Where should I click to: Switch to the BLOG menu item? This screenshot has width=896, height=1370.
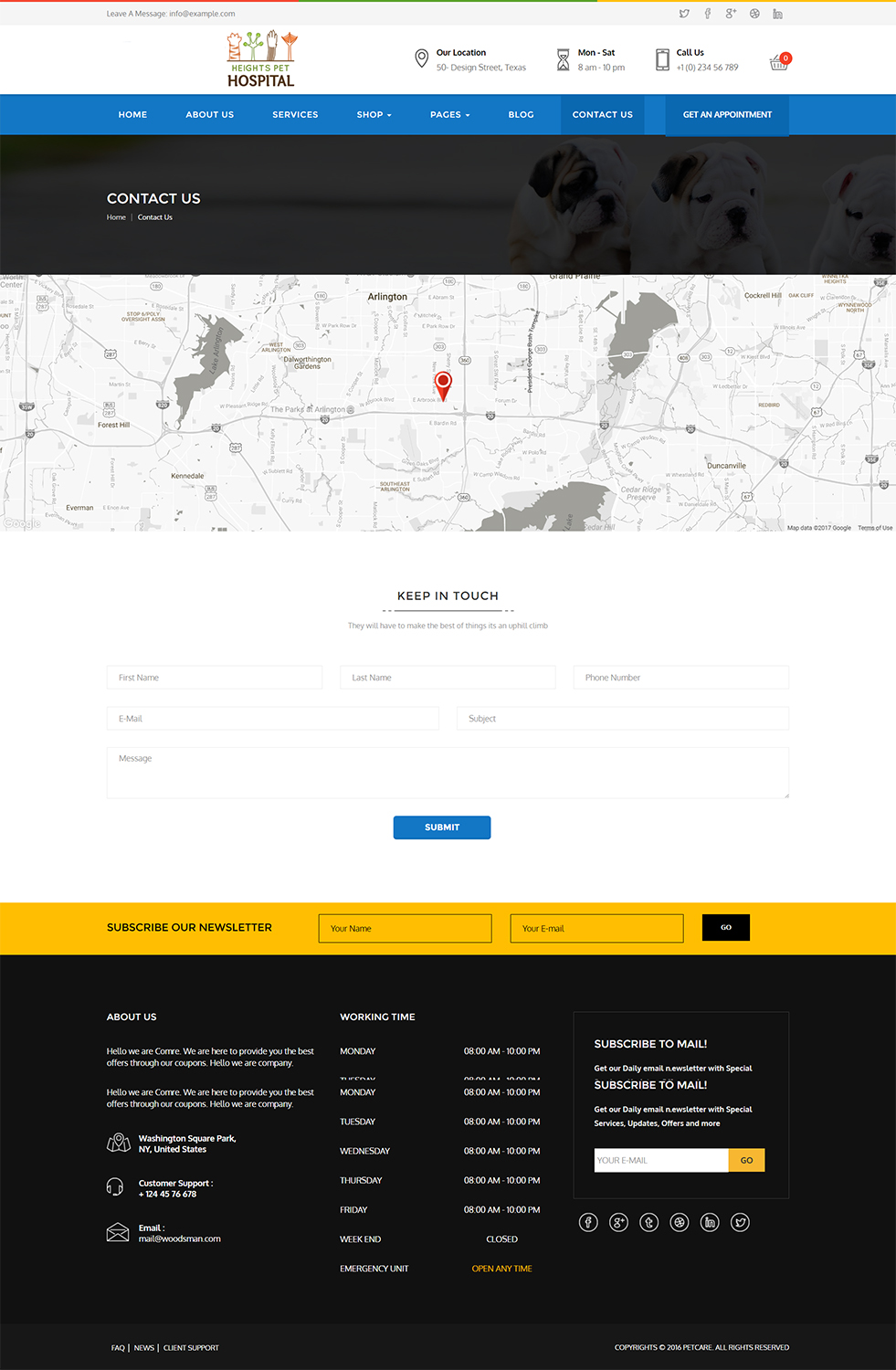521,114
